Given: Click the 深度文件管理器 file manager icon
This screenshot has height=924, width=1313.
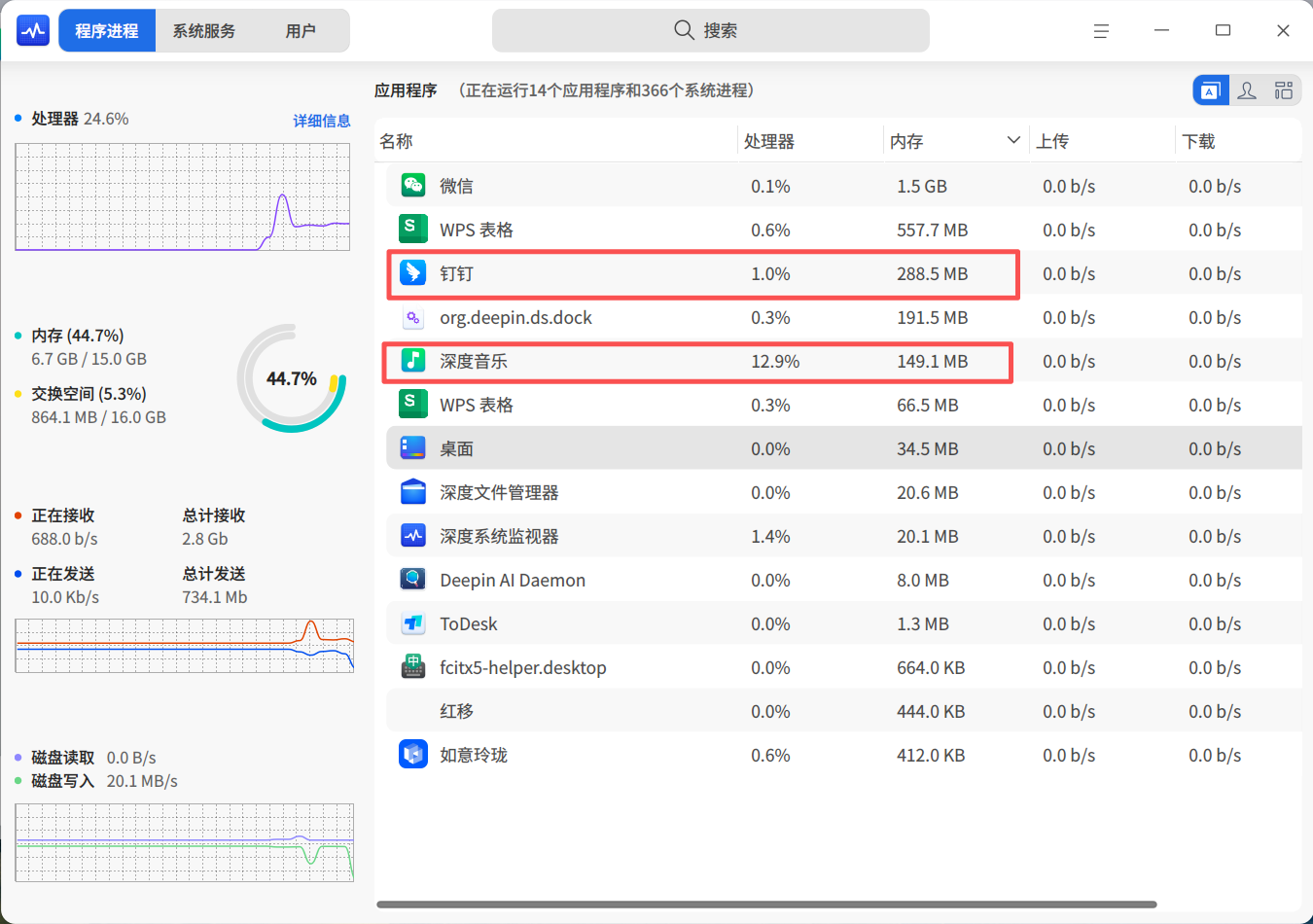Looking at the screenshot, I should (413, 491).
